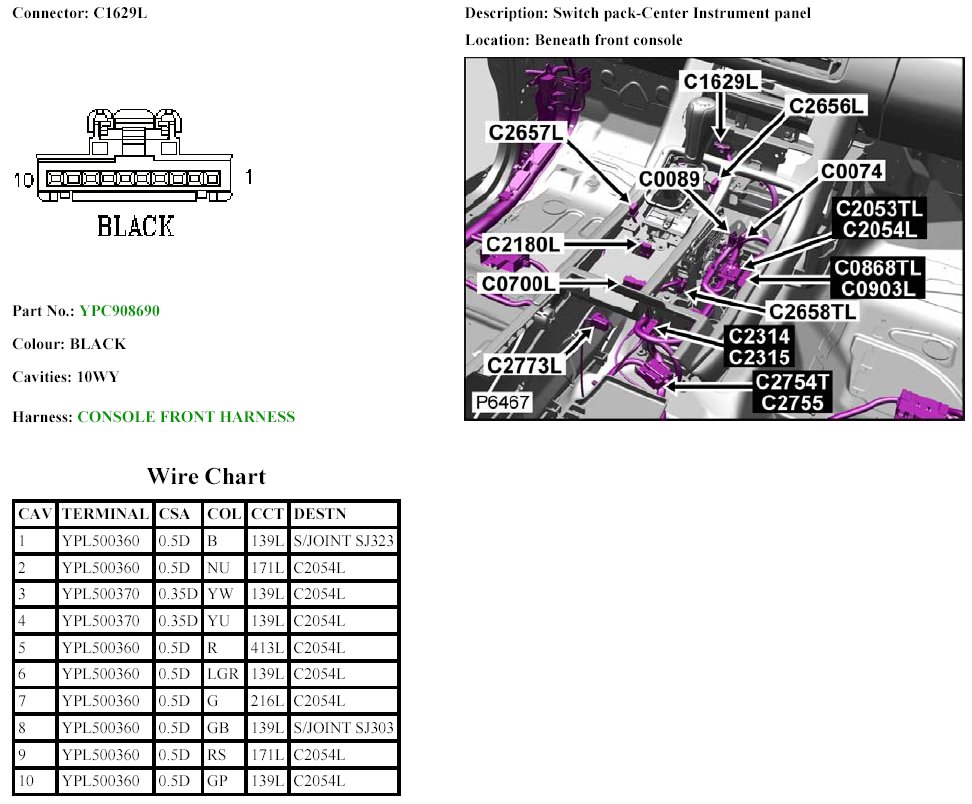Select the C2314 C2315 callout box
The height and width of the screenshot is (804, 972).
coord(759,346)
